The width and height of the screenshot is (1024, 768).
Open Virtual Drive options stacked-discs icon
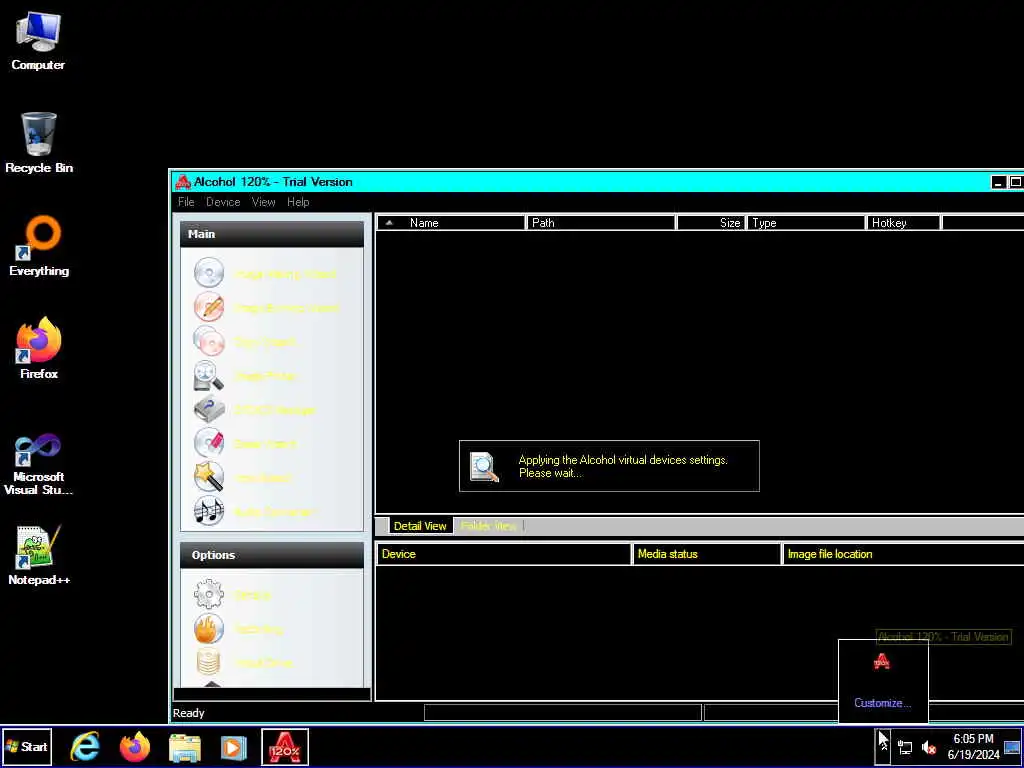click(x=209, y=662)
